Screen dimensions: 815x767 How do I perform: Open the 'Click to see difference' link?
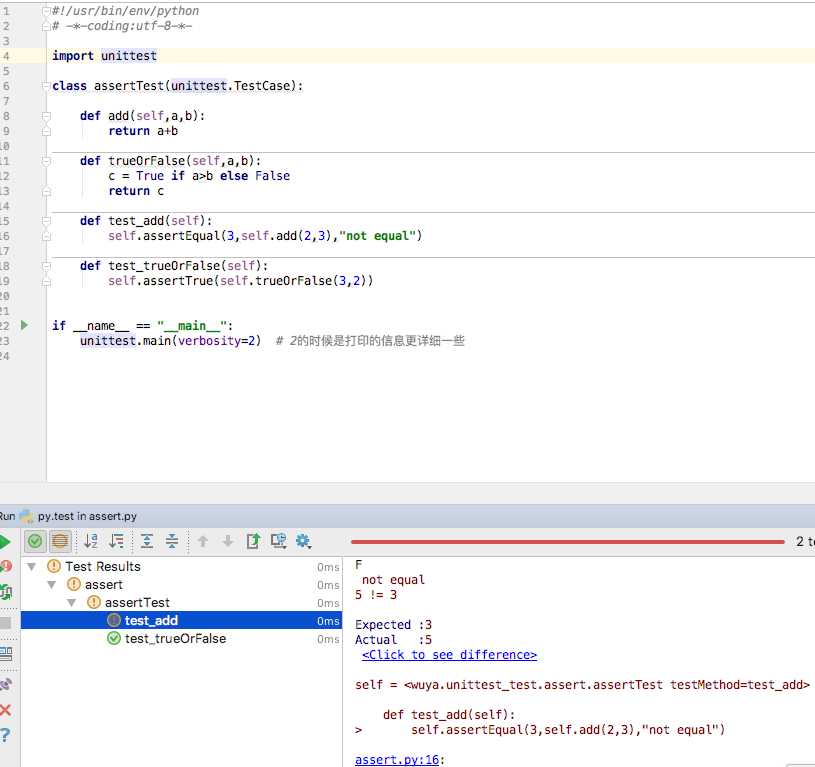pyautogui.click(x=449, y=655)
